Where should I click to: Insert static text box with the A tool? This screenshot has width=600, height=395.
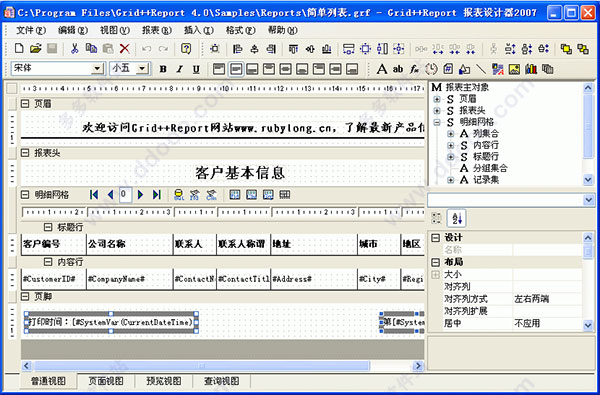(x=382, y=69)
